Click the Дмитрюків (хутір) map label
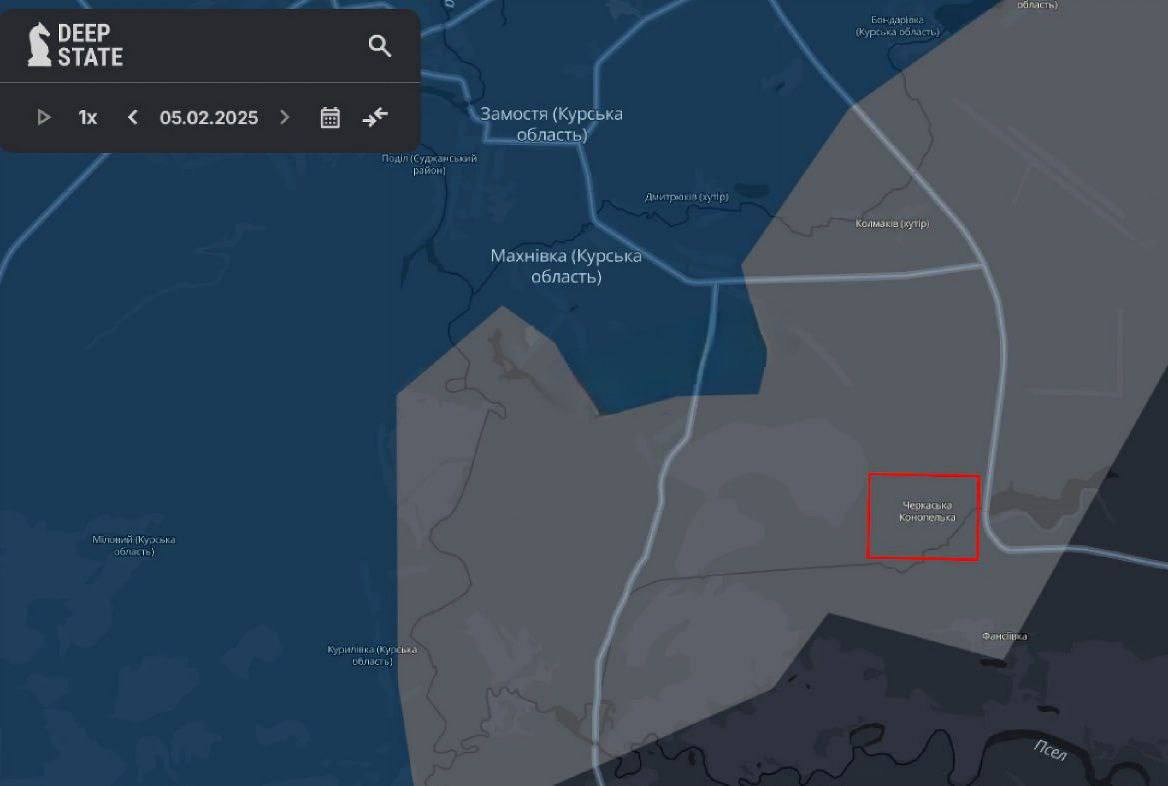The image size is (1168, 786). click(686, 196)
